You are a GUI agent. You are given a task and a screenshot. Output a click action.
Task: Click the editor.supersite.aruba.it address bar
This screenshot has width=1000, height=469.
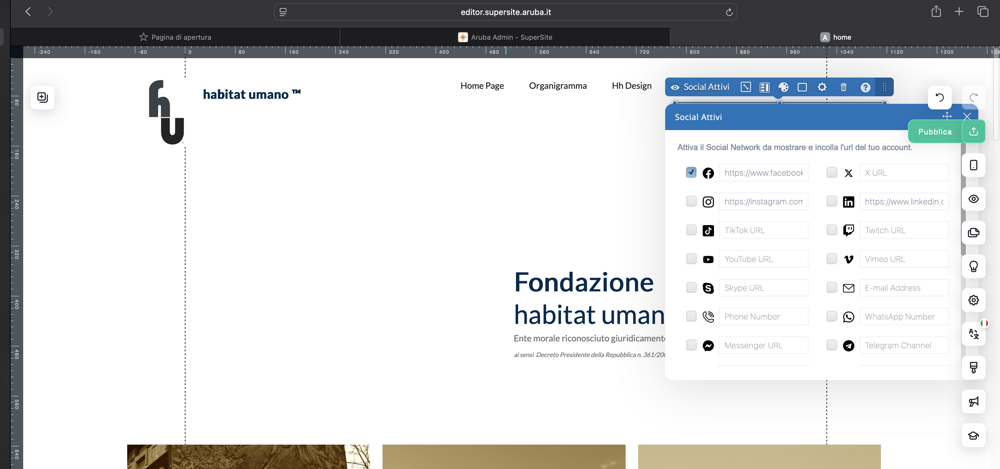click(x=506, y=11)
